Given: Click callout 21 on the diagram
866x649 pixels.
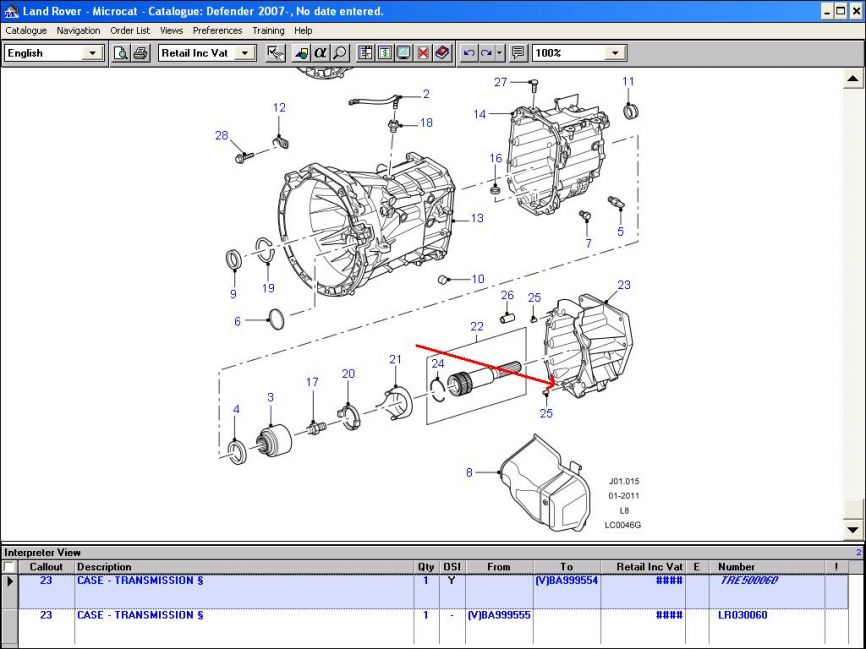Looking at the screenshot, I should pos(395,360).
